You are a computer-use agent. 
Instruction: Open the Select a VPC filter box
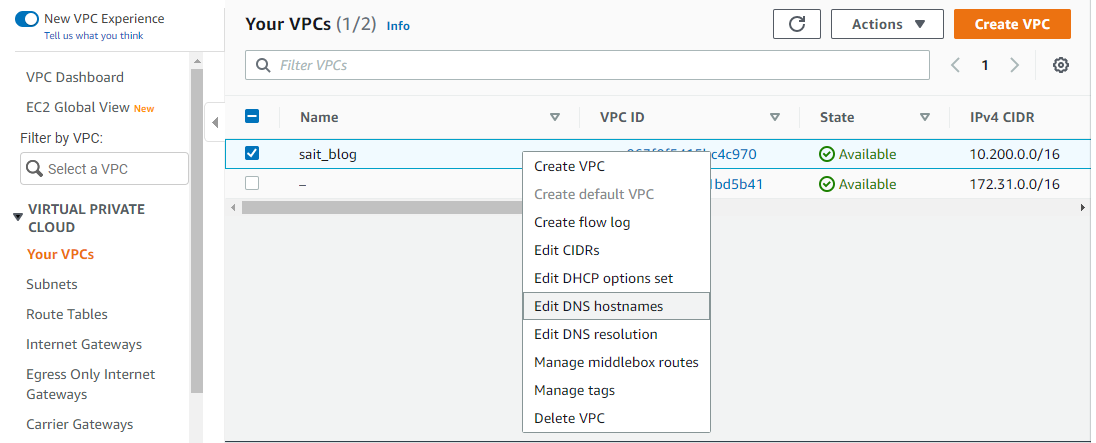pos(104,168)
